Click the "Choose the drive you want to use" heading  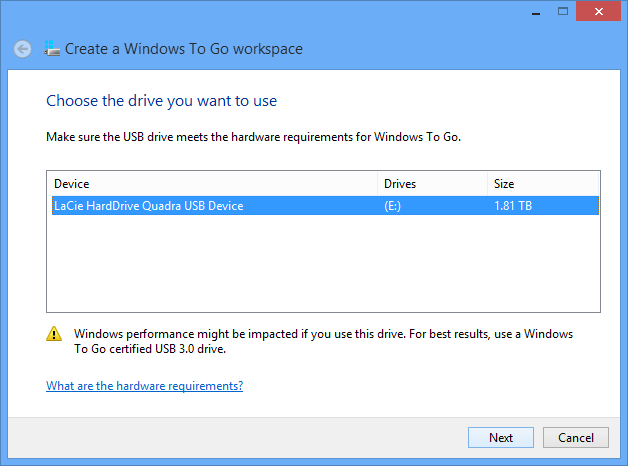click(162, 101)
